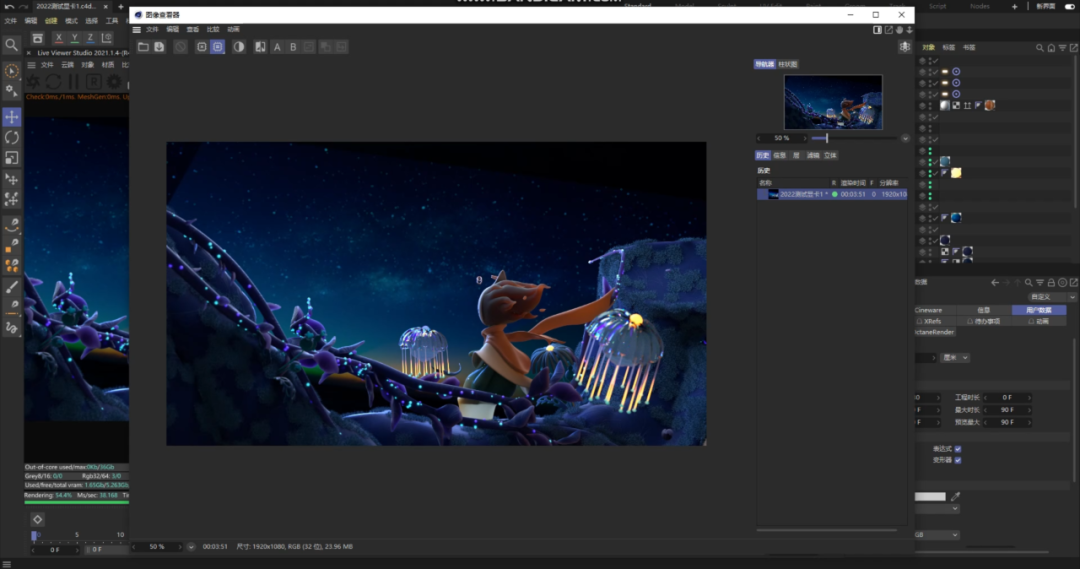Increase the 最大时长 value with right arrow
The image size is (1080, 569).
(1029, 410)
